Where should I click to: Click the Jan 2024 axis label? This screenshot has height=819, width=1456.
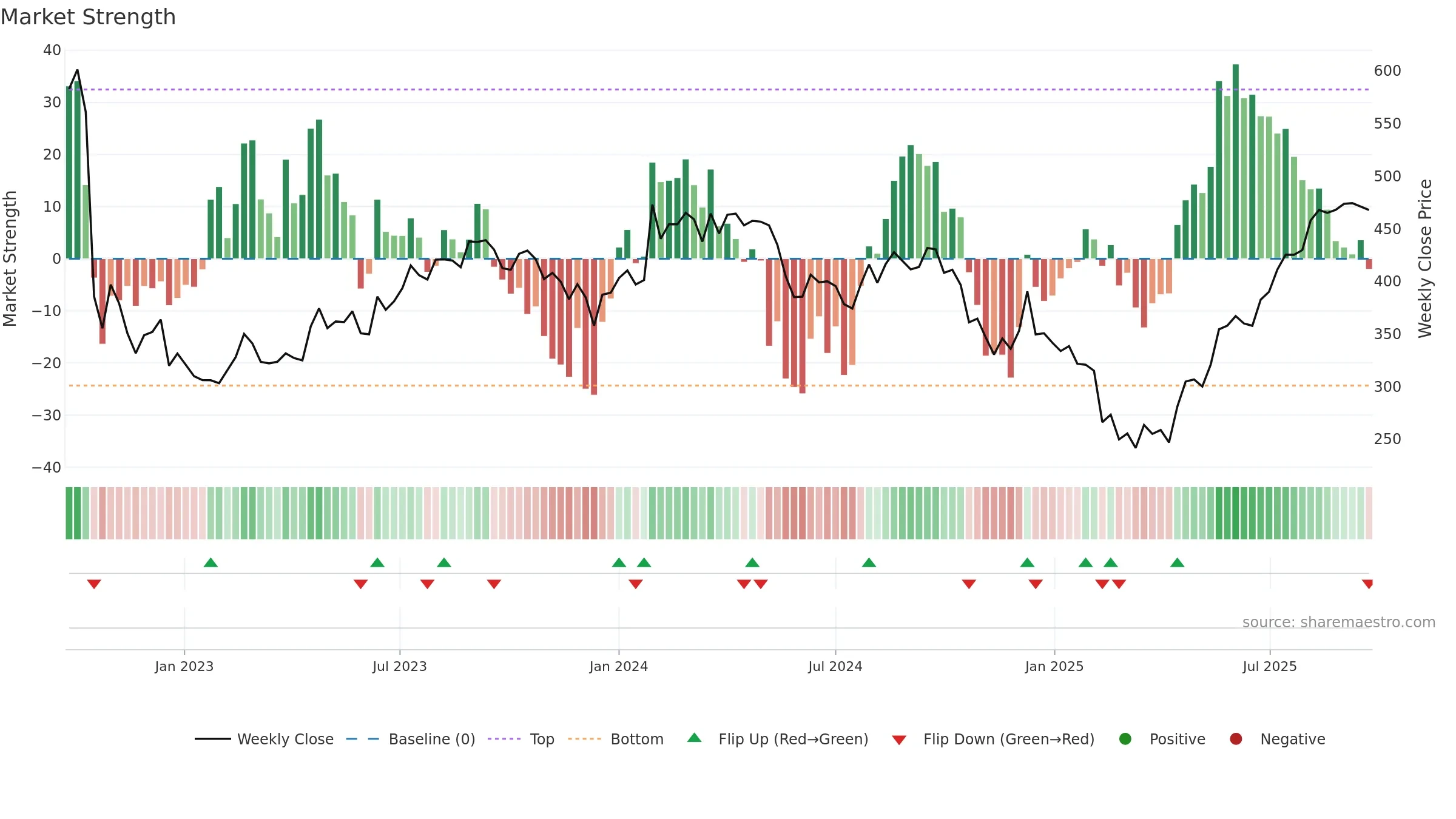tap(619, 667)
